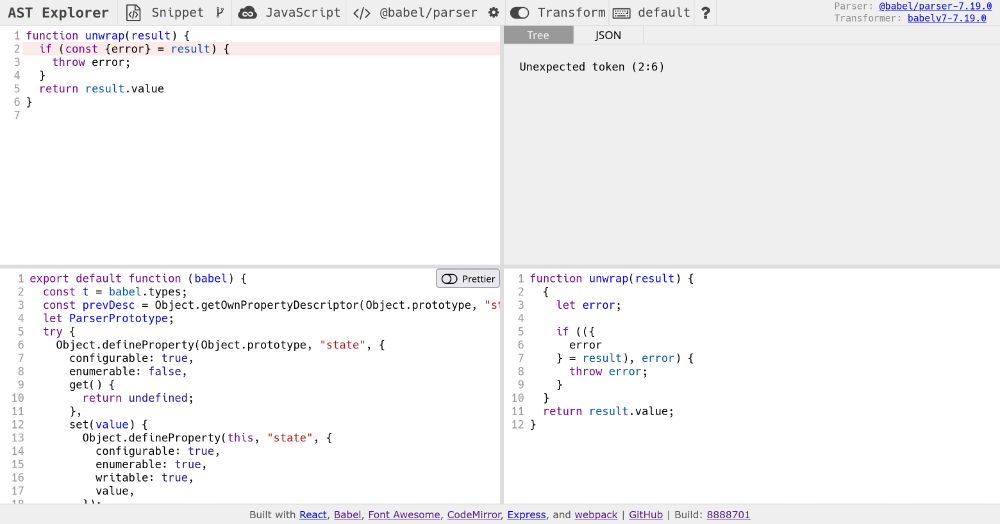
Task: Click 'return result.value' in top editor
Action: pos(101,89)
